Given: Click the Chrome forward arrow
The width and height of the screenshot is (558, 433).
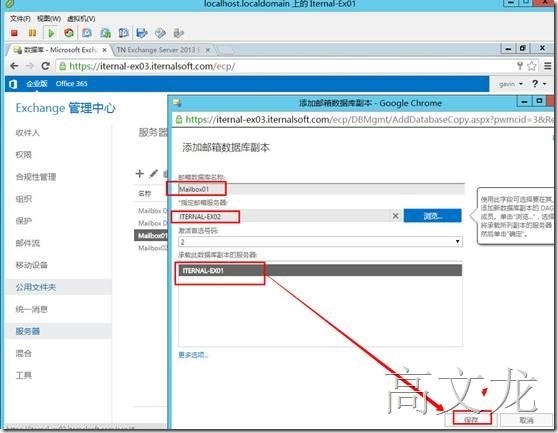Looking at the screenshot, I should point(30,66).
